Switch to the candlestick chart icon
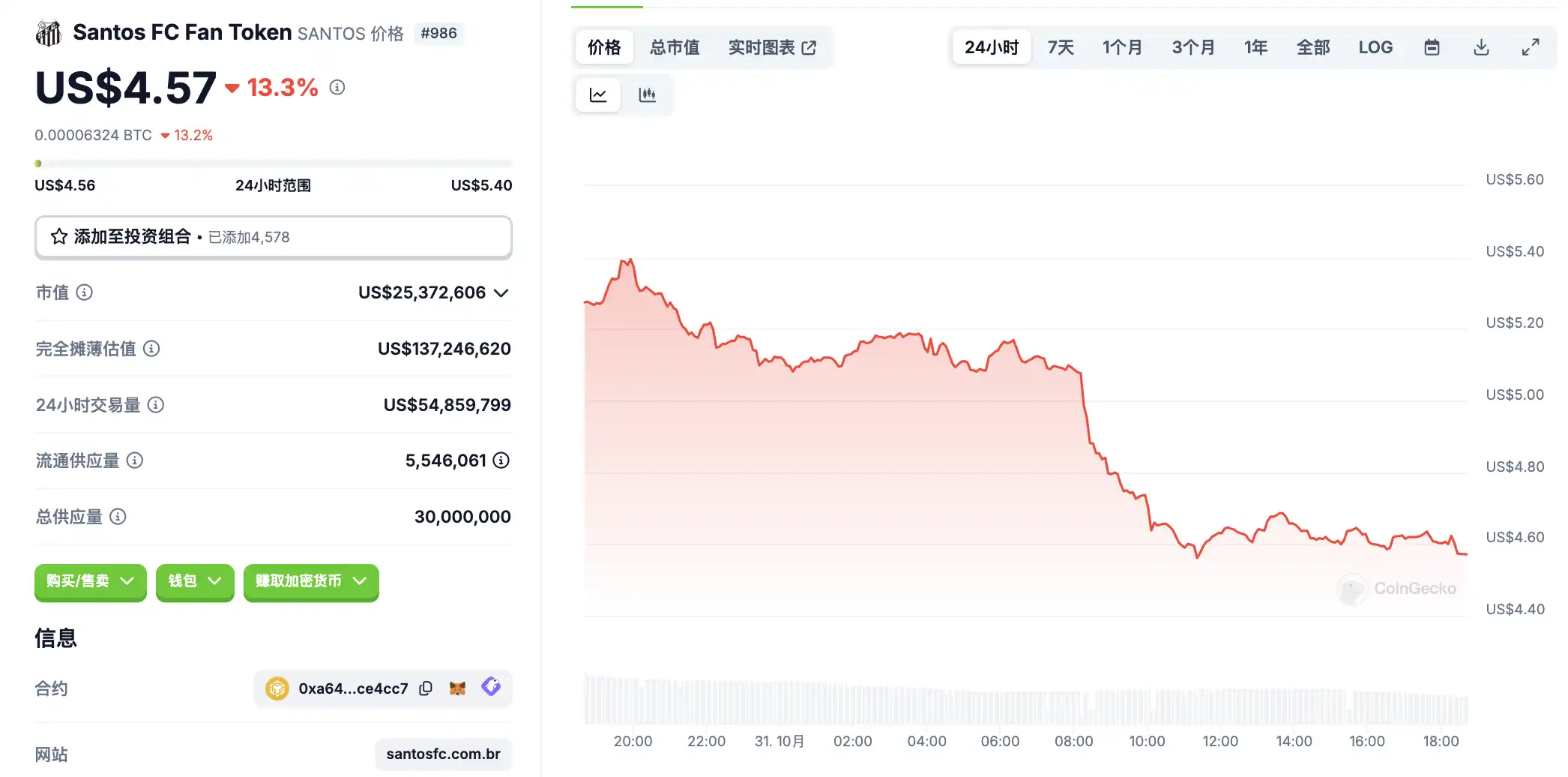Screen dimensions: 1568x777 [647, 95]
